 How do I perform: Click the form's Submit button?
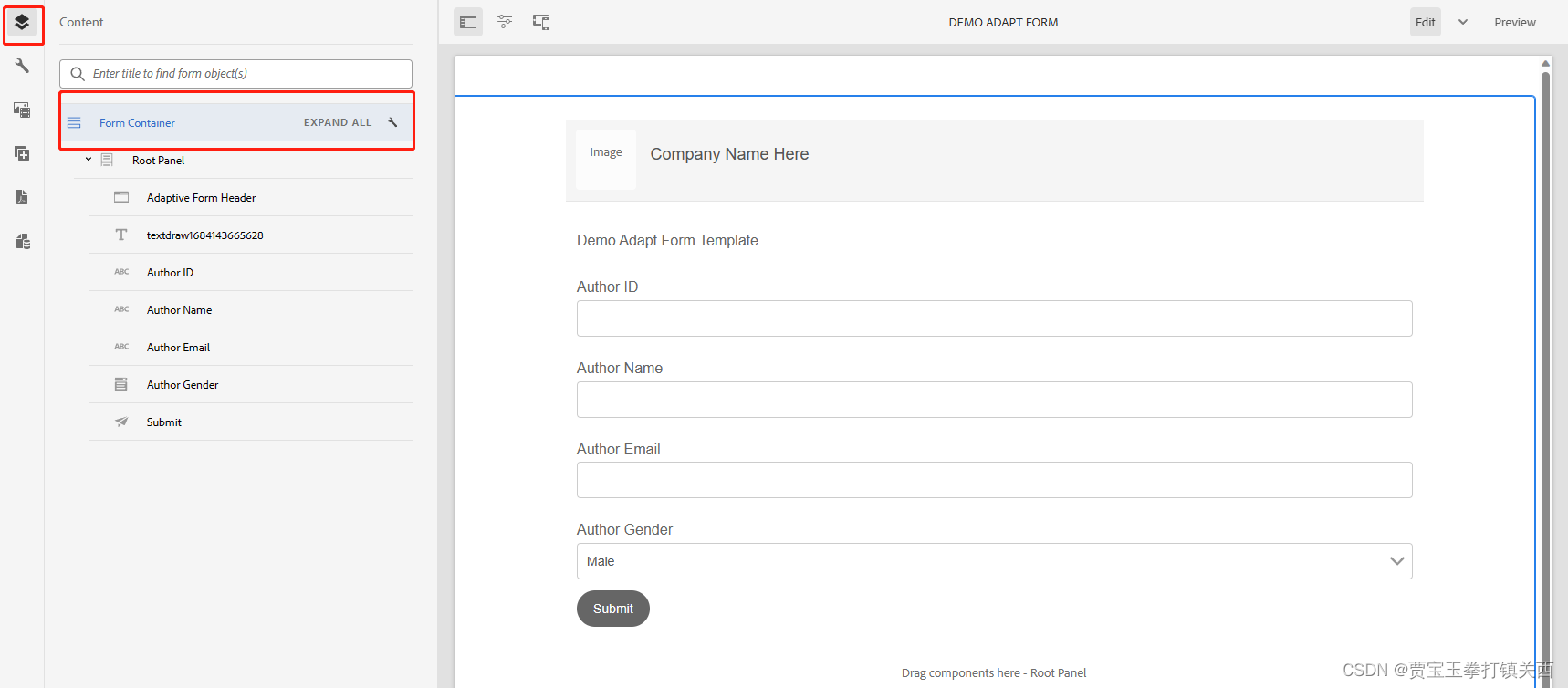point(613,609)
